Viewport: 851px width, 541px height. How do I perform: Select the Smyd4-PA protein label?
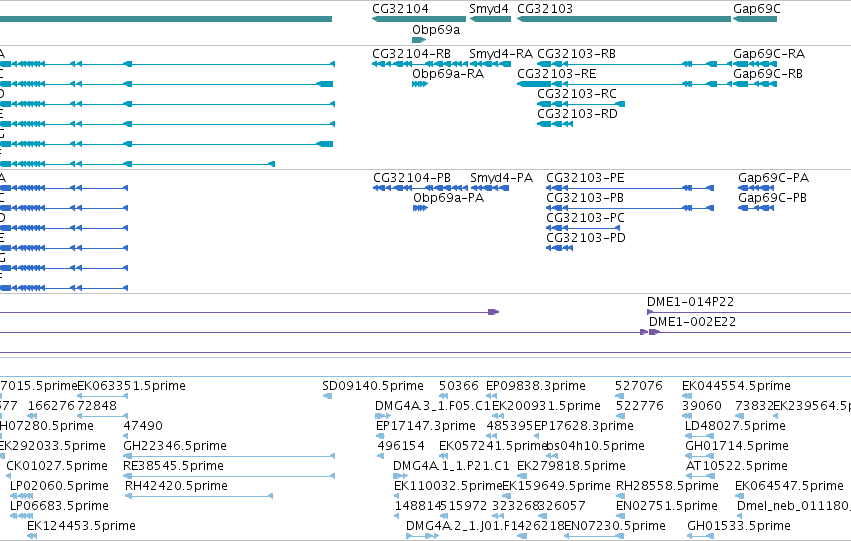(x=501, y=178)
